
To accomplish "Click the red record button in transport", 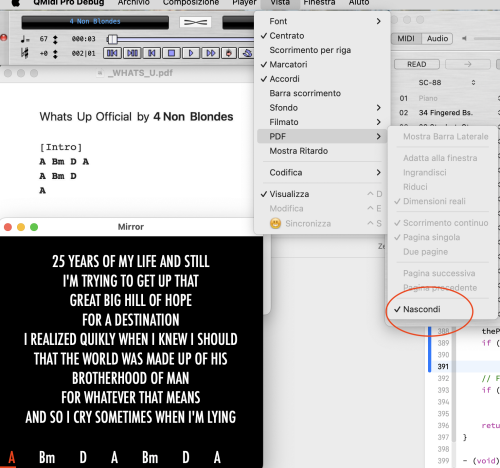I will [x=229, y=53].
